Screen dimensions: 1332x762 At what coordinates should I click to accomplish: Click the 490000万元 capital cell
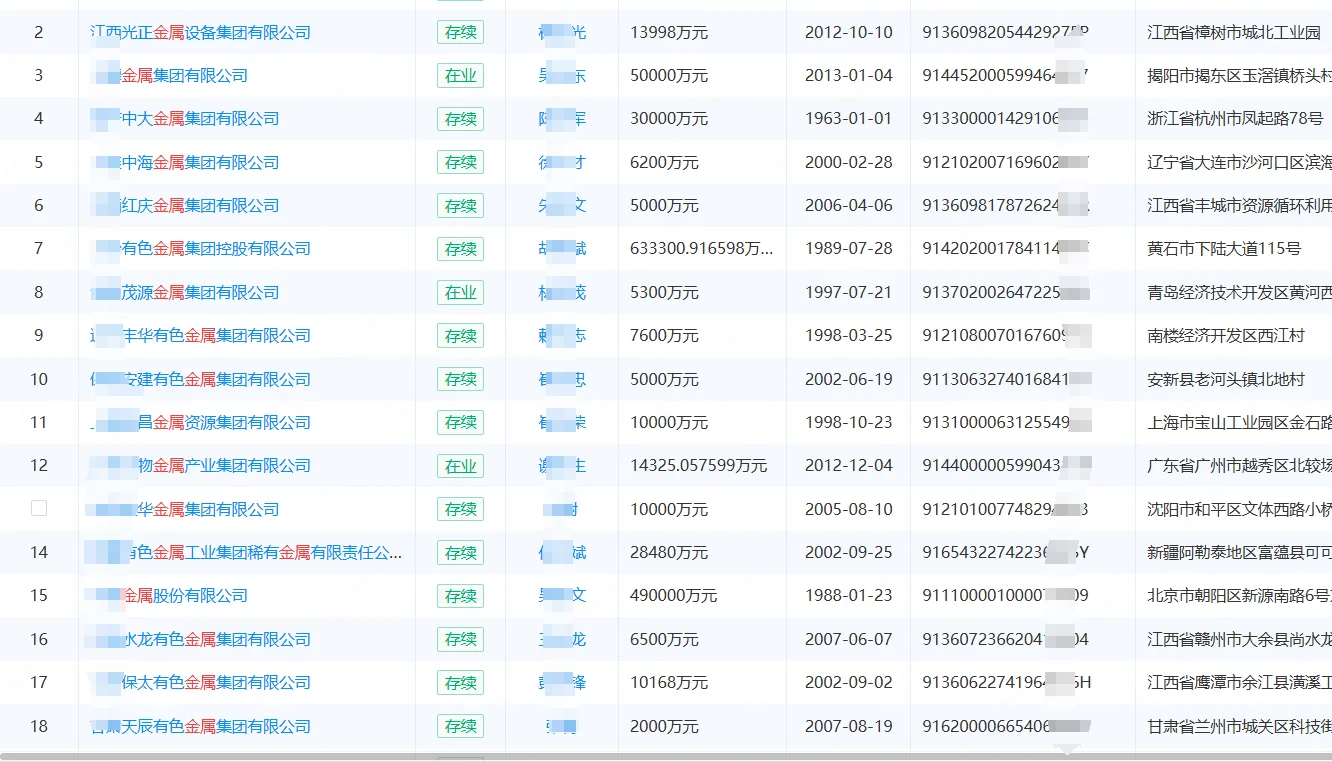[674, 595]
